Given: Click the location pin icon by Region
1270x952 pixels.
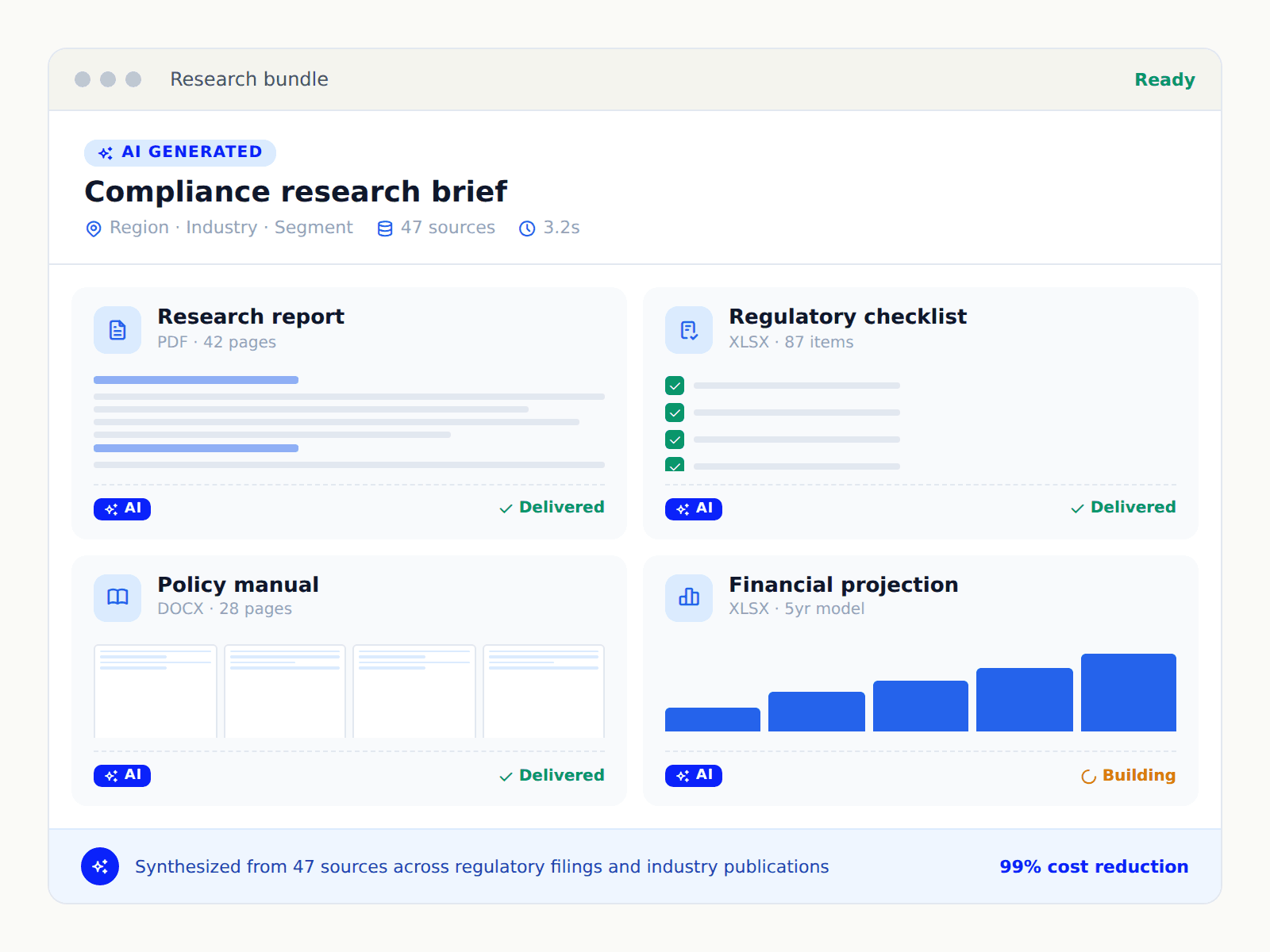Looking at the screenshot, I should (94, 228).
